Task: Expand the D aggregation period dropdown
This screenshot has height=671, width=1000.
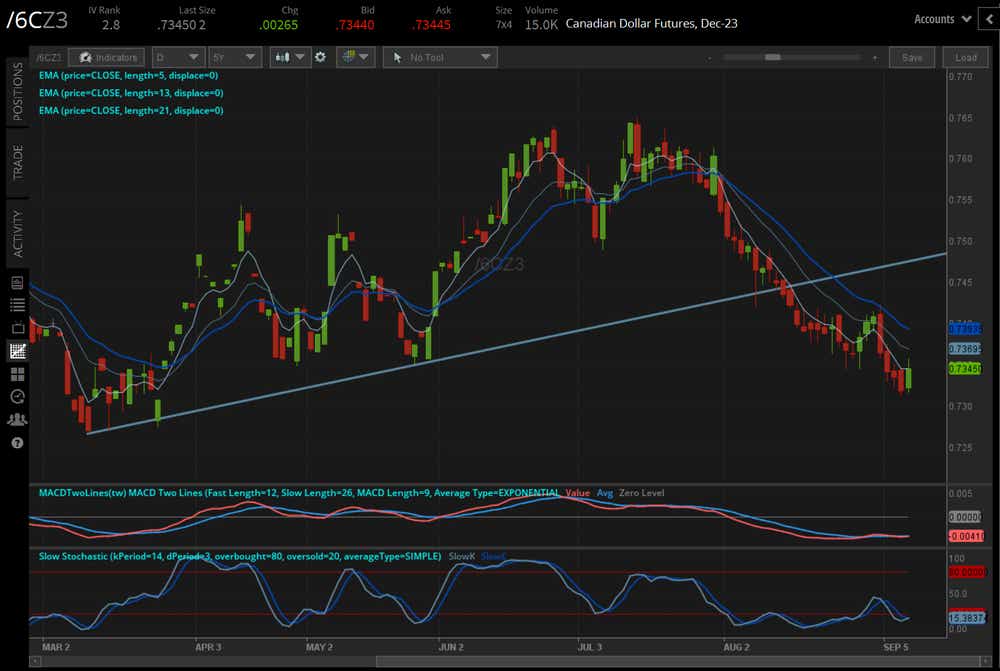Action: pos(178,57)
